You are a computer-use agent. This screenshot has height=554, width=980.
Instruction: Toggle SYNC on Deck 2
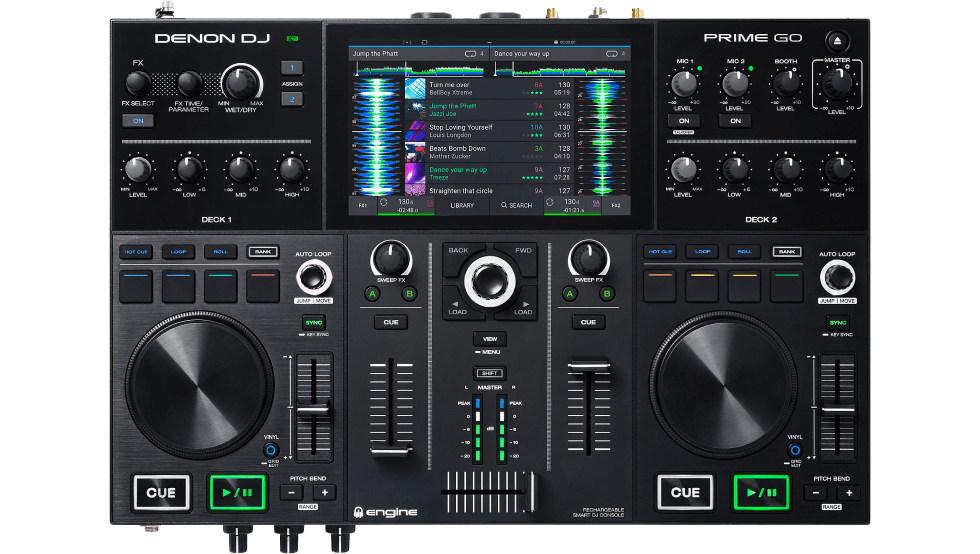click(x=837, y=322)
